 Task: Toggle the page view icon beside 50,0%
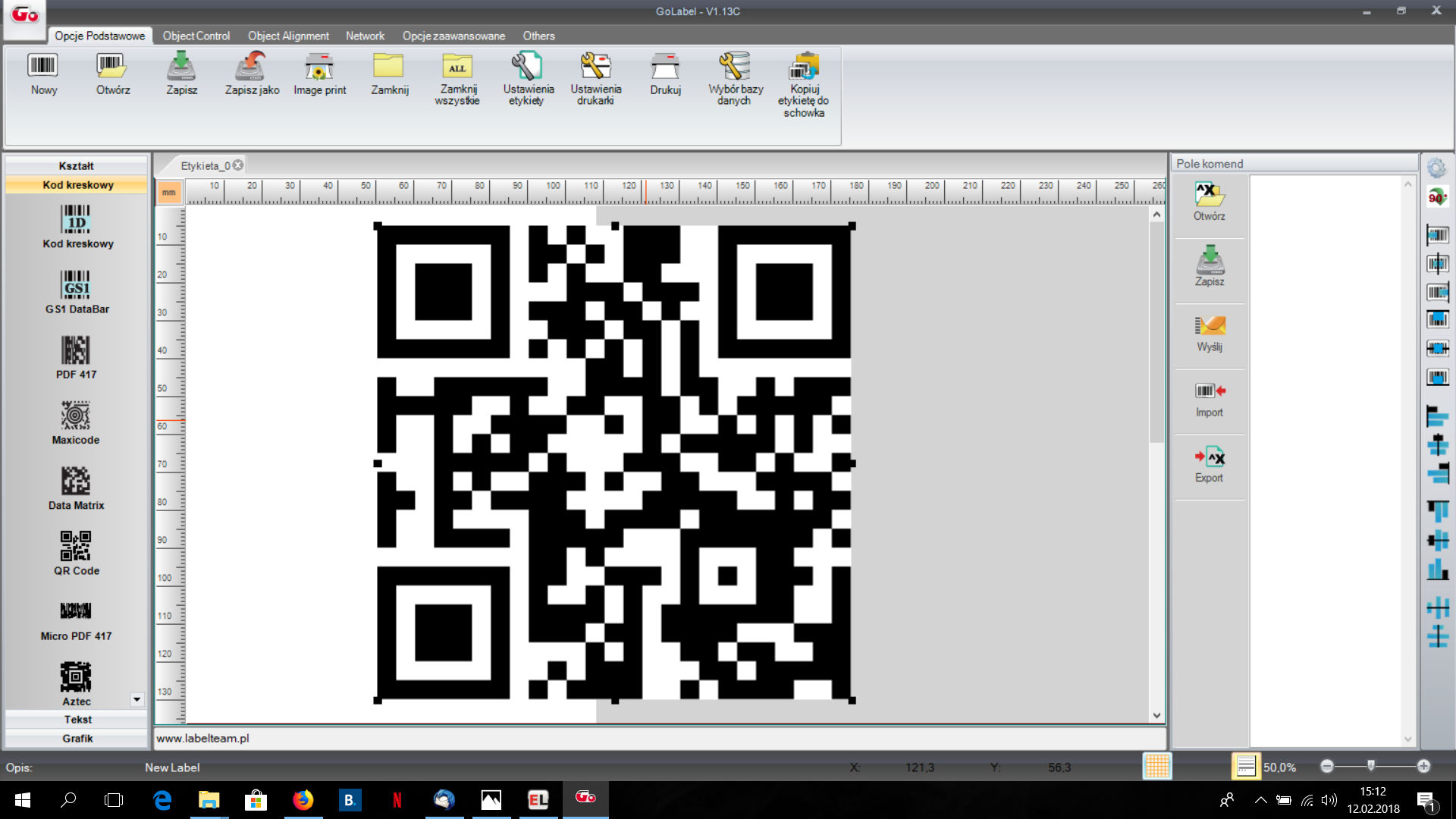pos(1245,767)
